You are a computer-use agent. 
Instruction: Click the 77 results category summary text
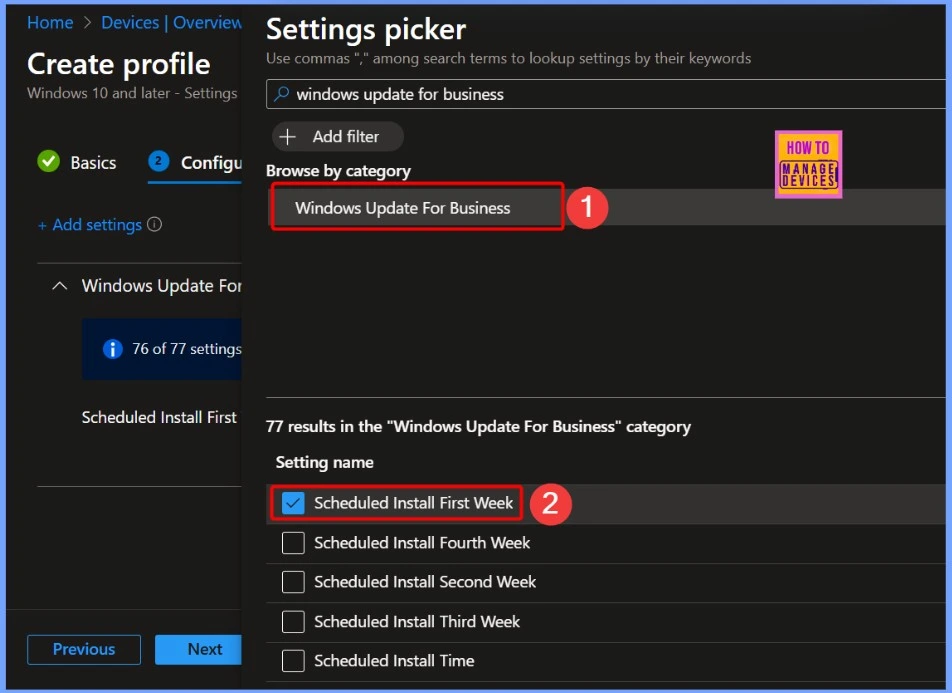[x=478, y=426]
